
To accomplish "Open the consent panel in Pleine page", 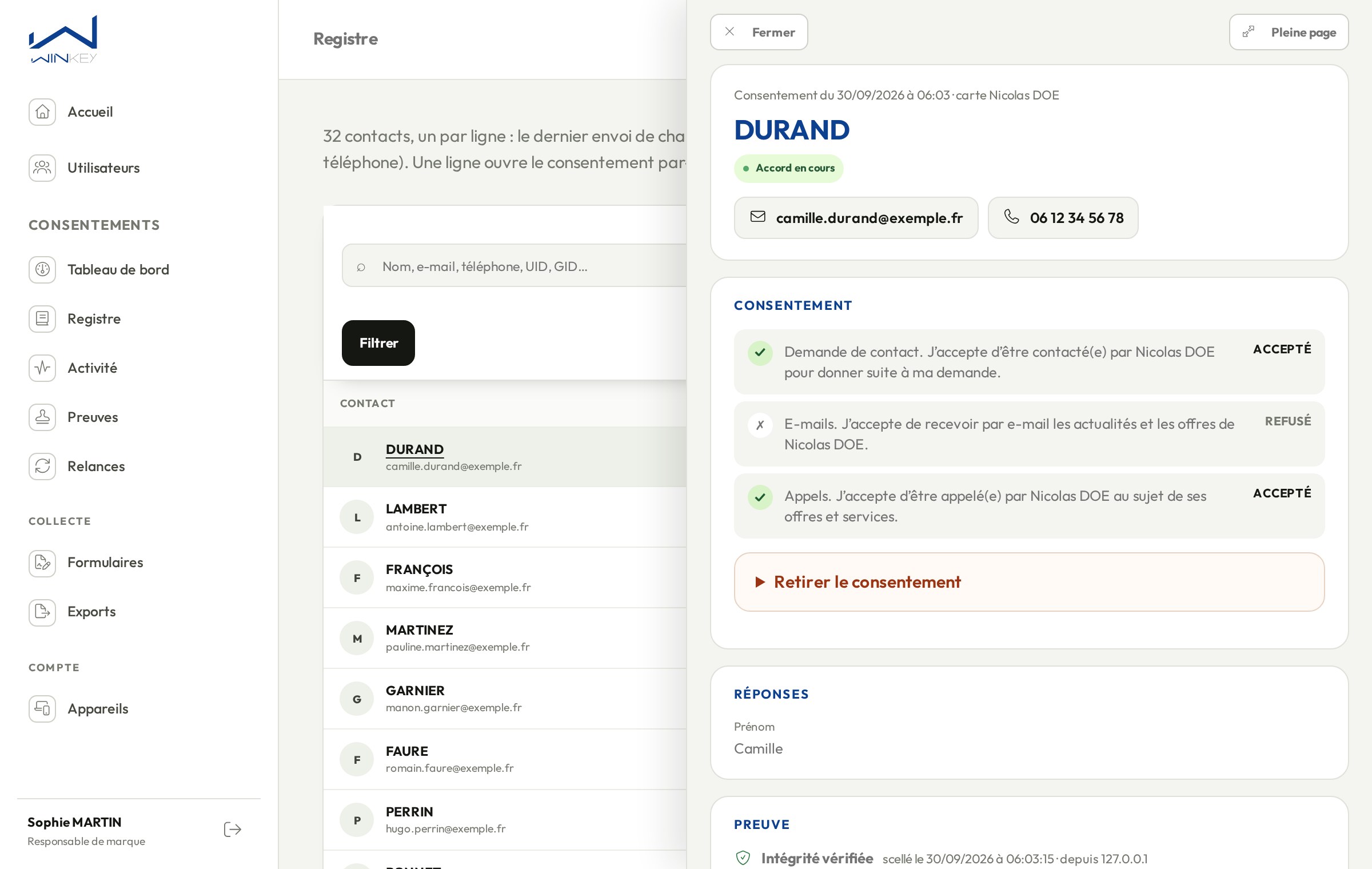I will tap(1289, 32).
